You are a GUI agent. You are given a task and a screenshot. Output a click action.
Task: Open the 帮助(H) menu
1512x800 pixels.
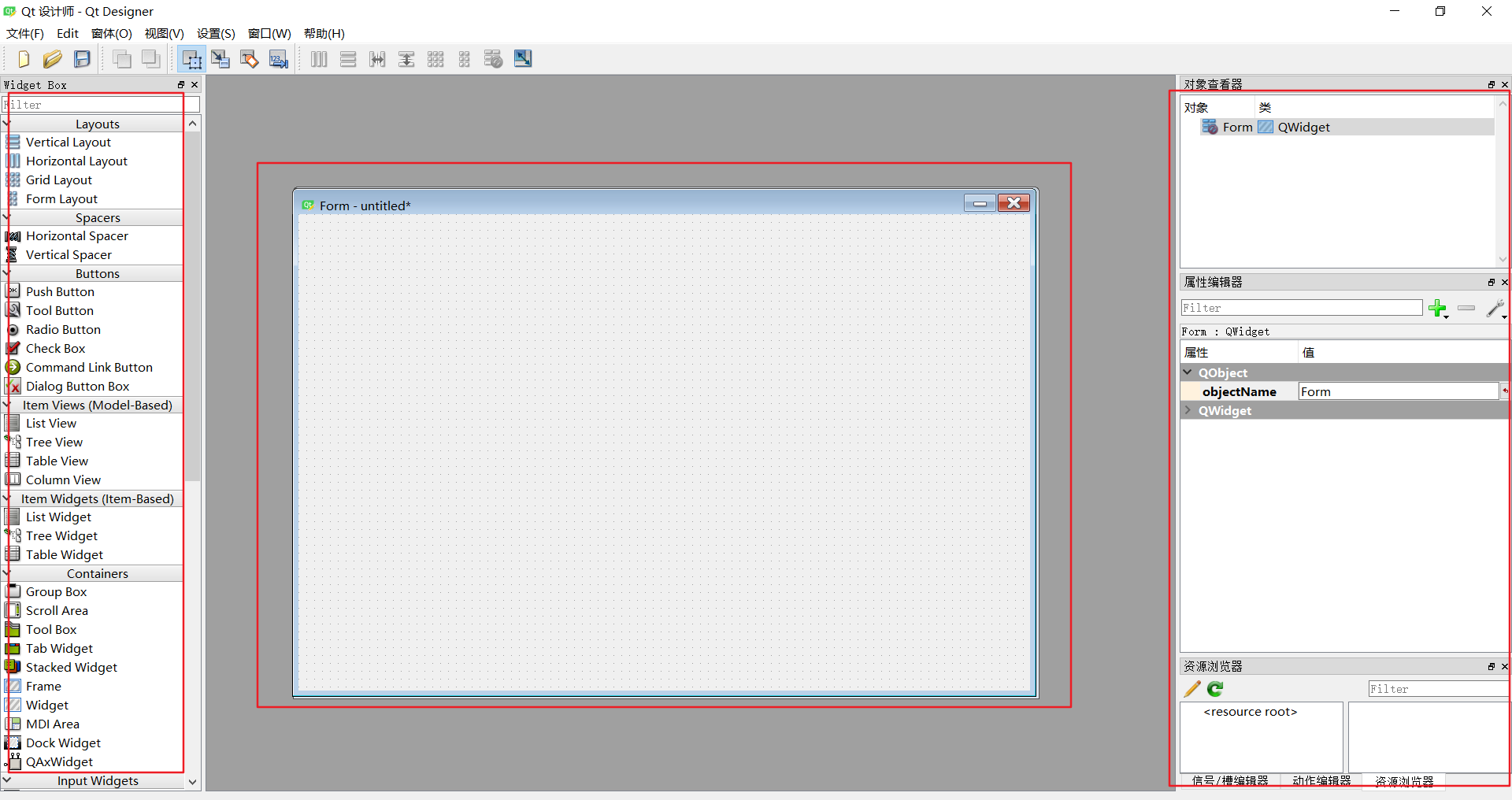click(324, 33)
